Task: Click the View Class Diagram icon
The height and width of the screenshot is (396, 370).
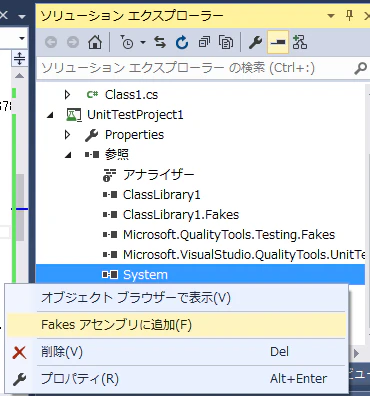Action: click(300, 42)
